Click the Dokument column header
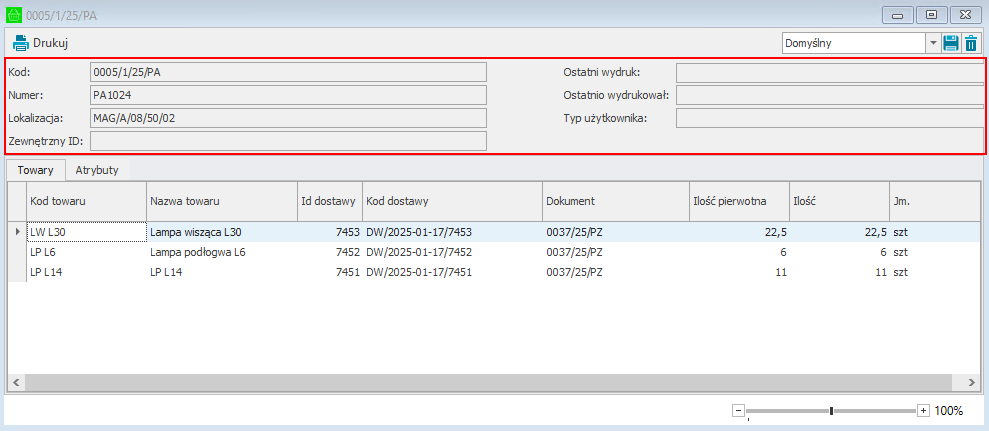This screenshot has width=989, height=431. click(615, 201)
